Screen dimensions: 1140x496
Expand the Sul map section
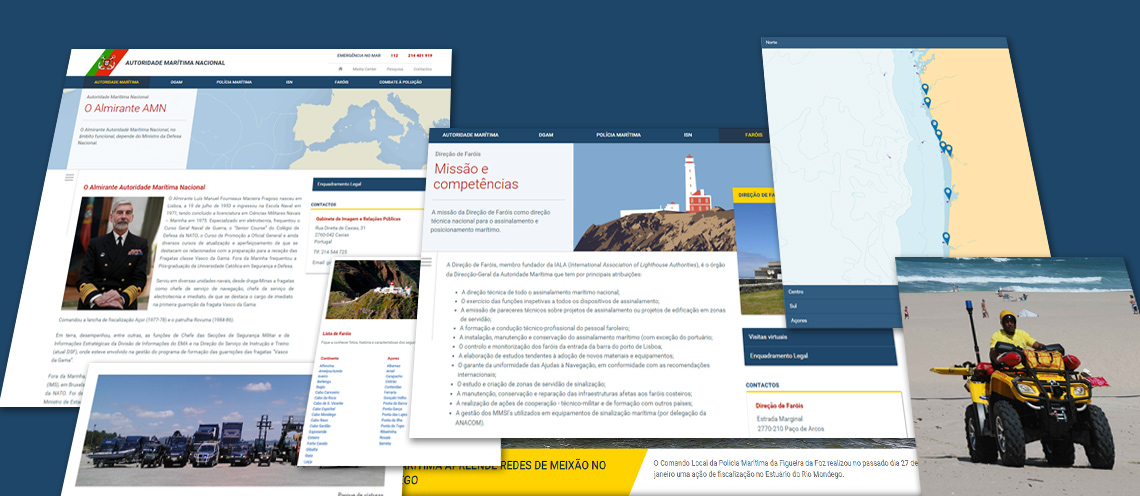(x=842, y=305)
